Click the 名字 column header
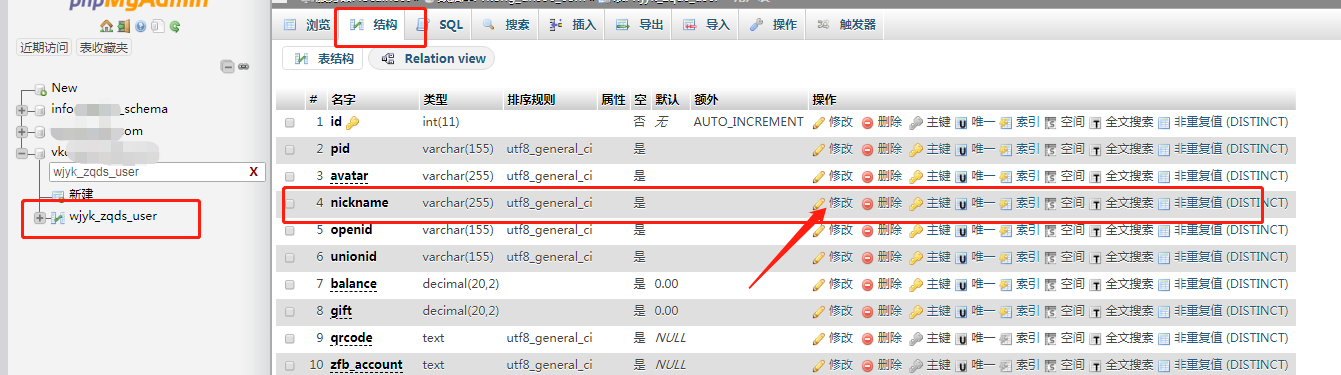 343,100
